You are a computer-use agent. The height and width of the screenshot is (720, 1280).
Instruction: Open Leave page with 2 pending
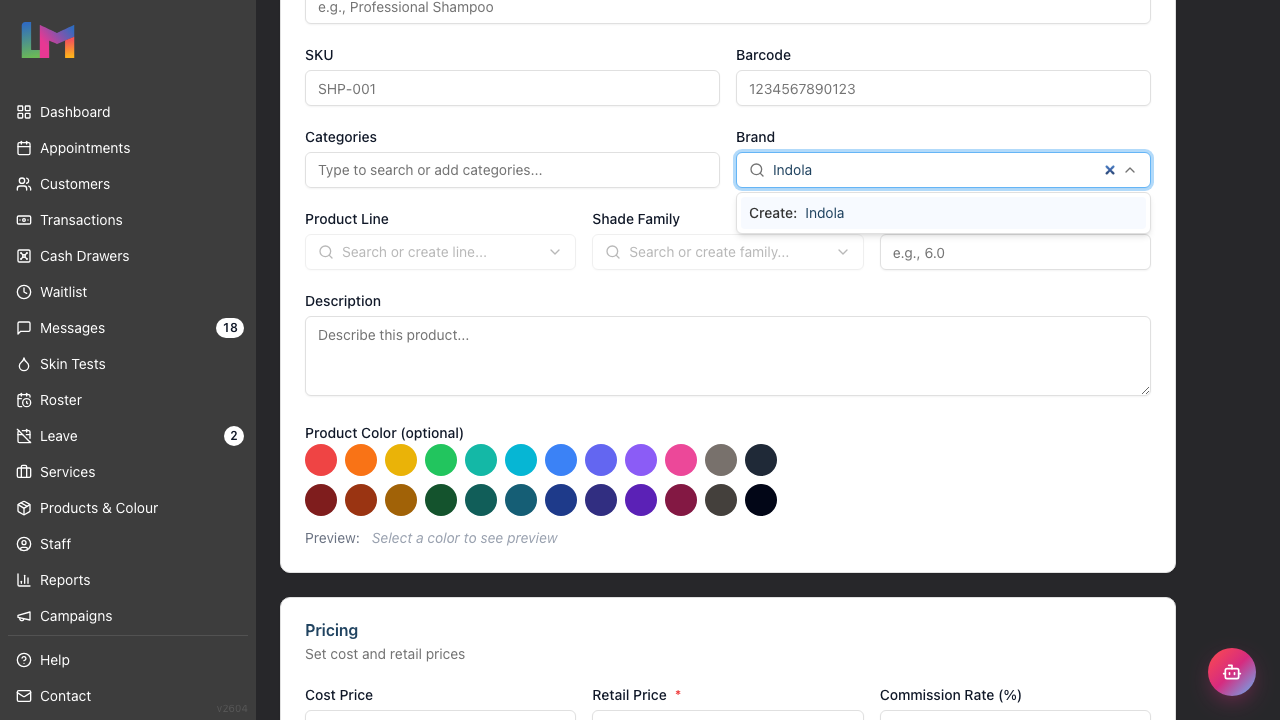128,436
